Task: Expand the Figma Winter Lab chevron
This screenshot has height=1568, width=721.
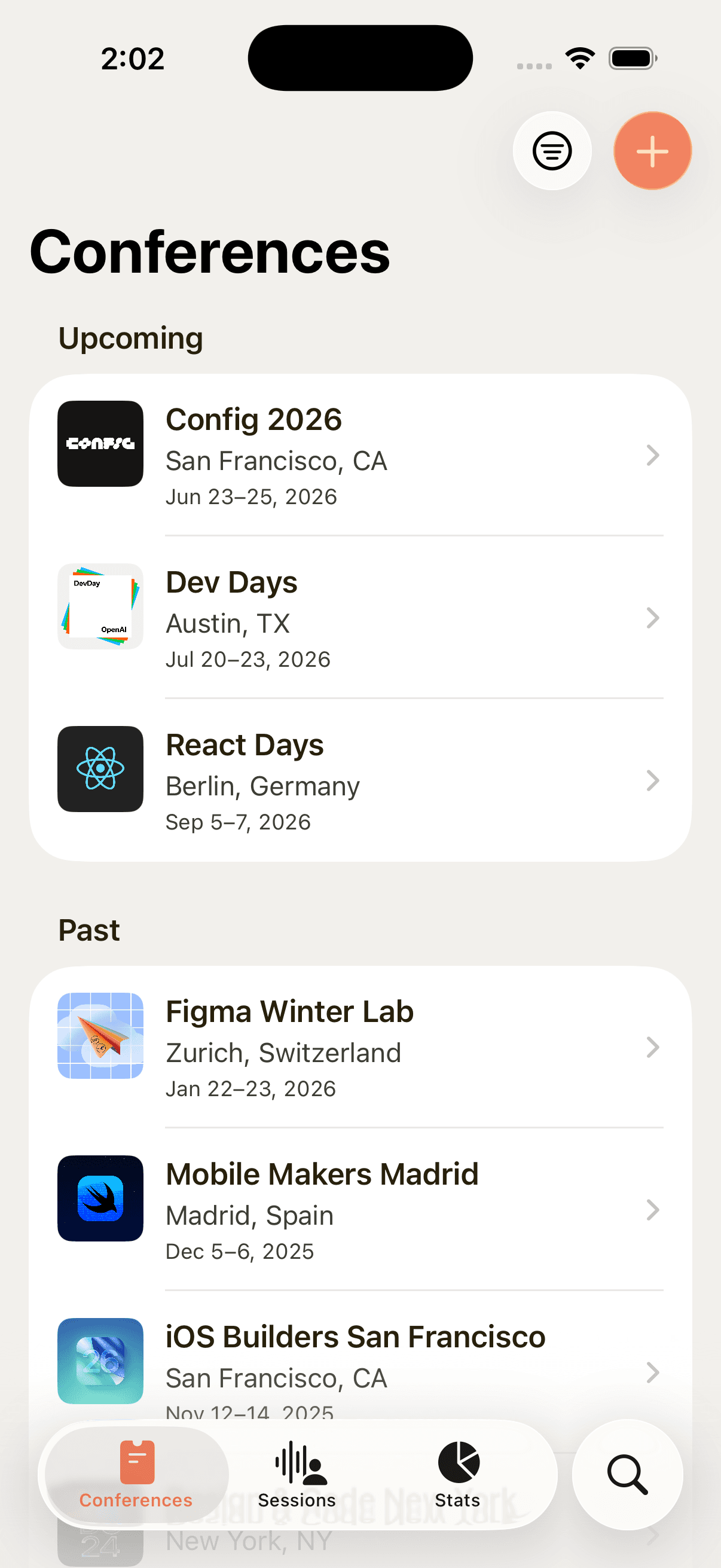Action: coord(652,1047)
